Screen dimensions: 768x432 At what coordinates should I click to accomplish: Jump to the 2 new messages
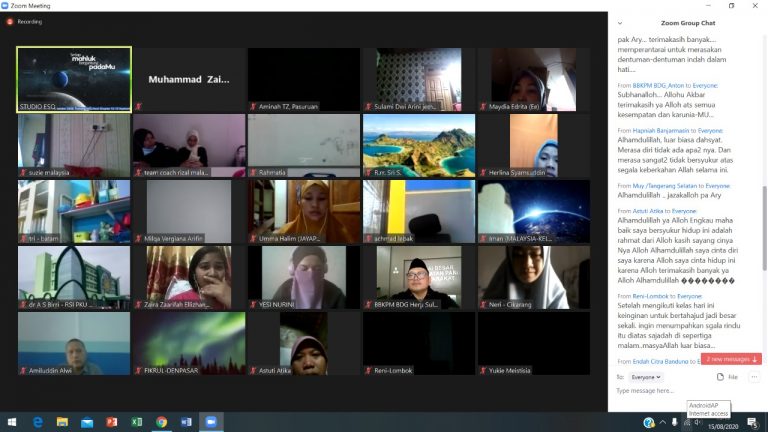[731, 359]
